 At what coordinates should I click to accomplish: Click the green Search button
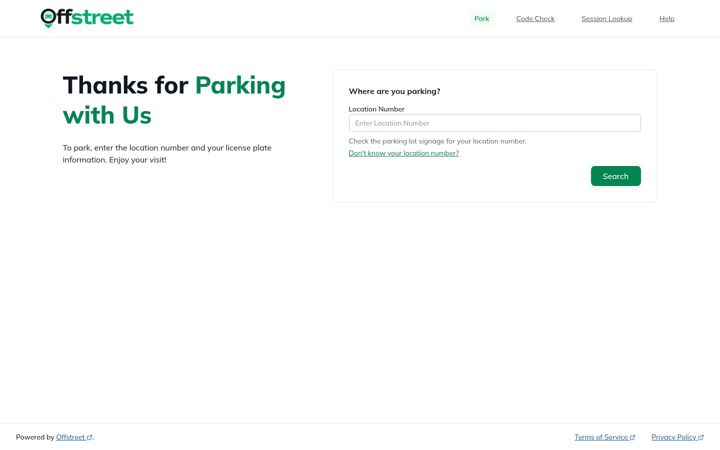pyautogui.click(x=615, y=176)
